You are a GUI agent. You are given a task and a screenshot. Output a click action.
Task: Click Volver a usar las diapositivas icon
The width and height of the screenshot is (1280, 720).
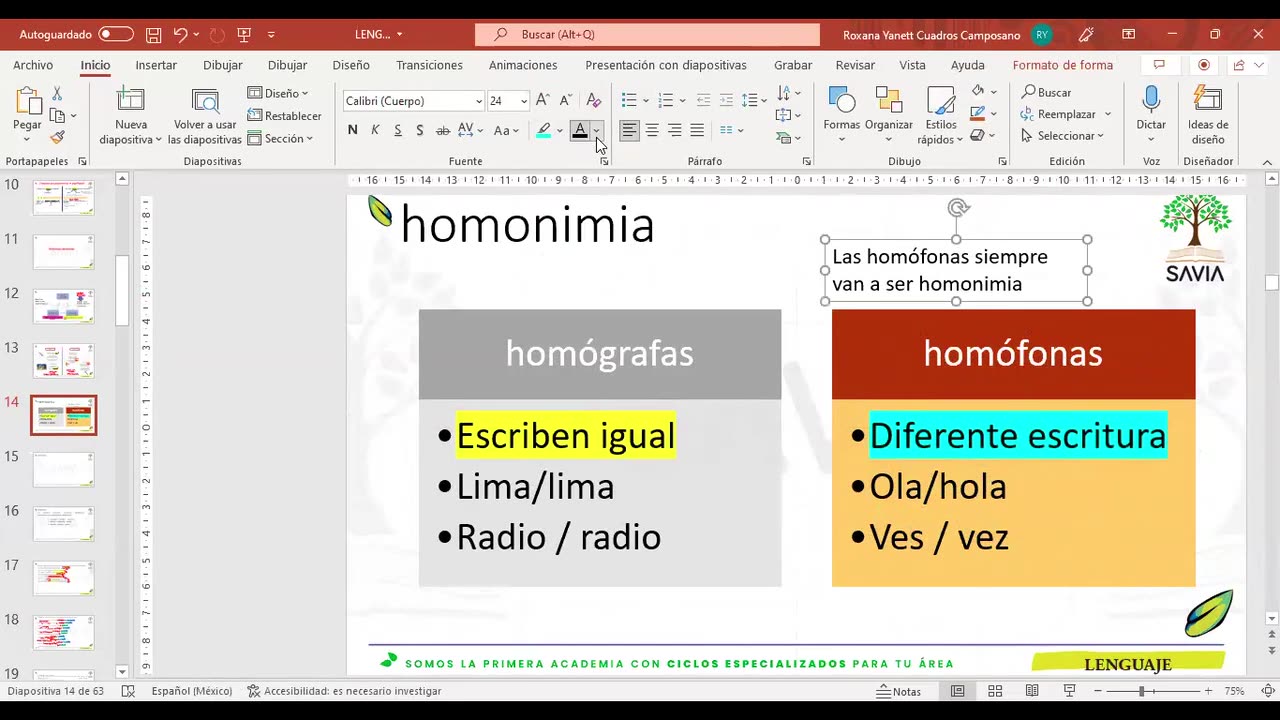tap(205, 101)
